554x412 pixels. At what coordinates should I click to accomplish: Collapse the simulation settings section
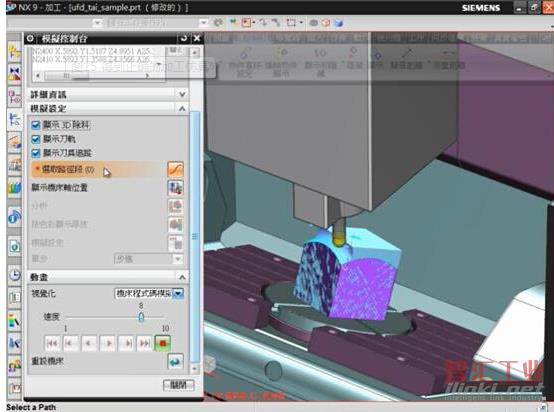(108, 108)
